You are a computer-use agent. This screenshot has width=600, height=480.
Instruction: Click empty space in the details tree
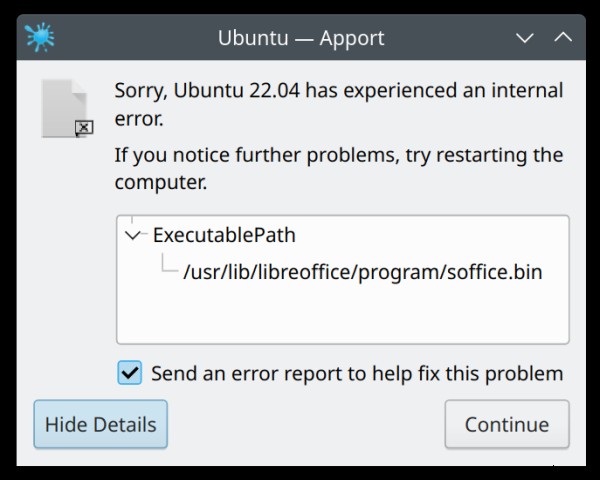tap(342, 314)
